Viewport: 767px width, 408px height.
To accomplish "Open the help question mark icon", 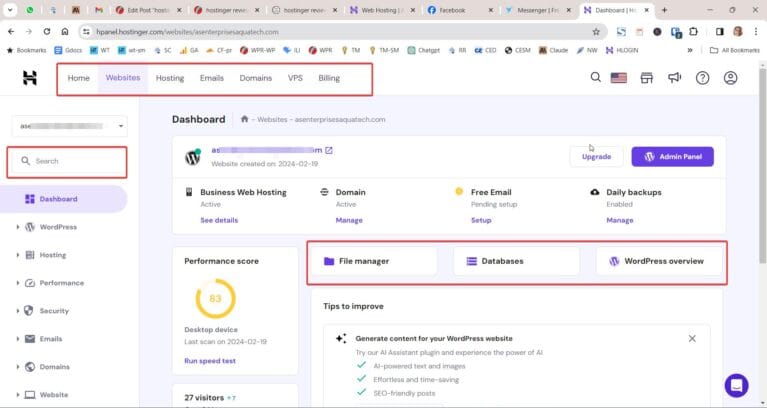I will tap(702, 78).
